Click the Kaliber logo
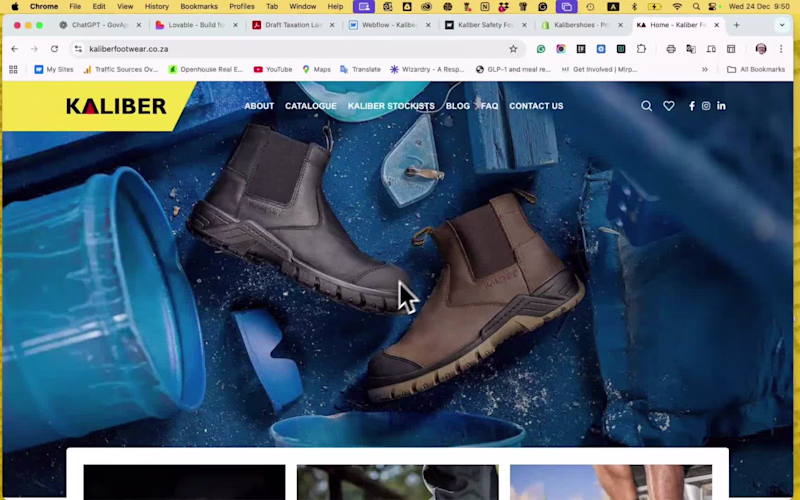The height and width of the screenshot is (500, 800). click(x=116, y=106)
